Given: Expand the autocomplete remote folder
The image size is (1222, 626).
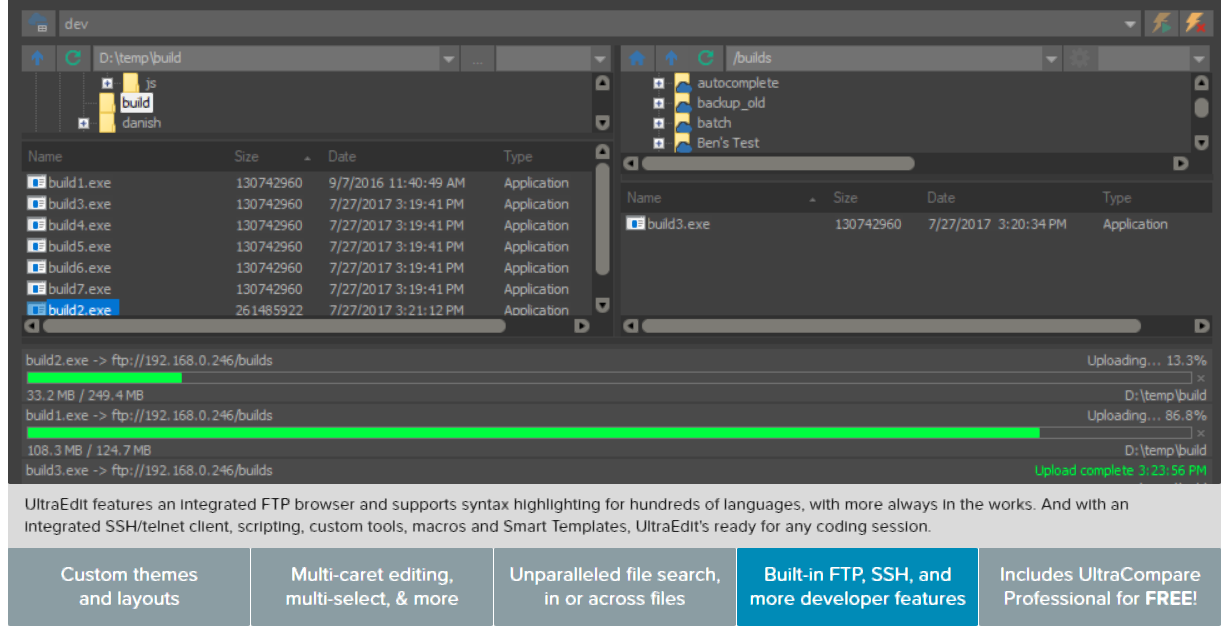Looking at the screenshot, I should click(658, 84).
